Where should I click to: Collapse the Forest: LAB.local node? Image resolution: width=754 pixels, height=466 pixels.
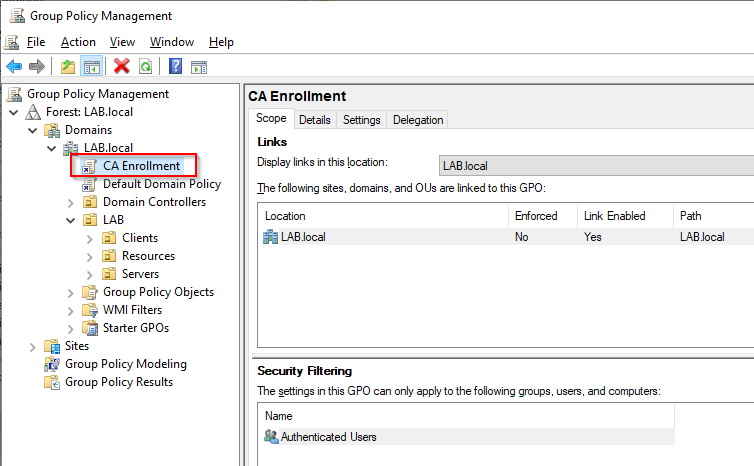point(13,112)
